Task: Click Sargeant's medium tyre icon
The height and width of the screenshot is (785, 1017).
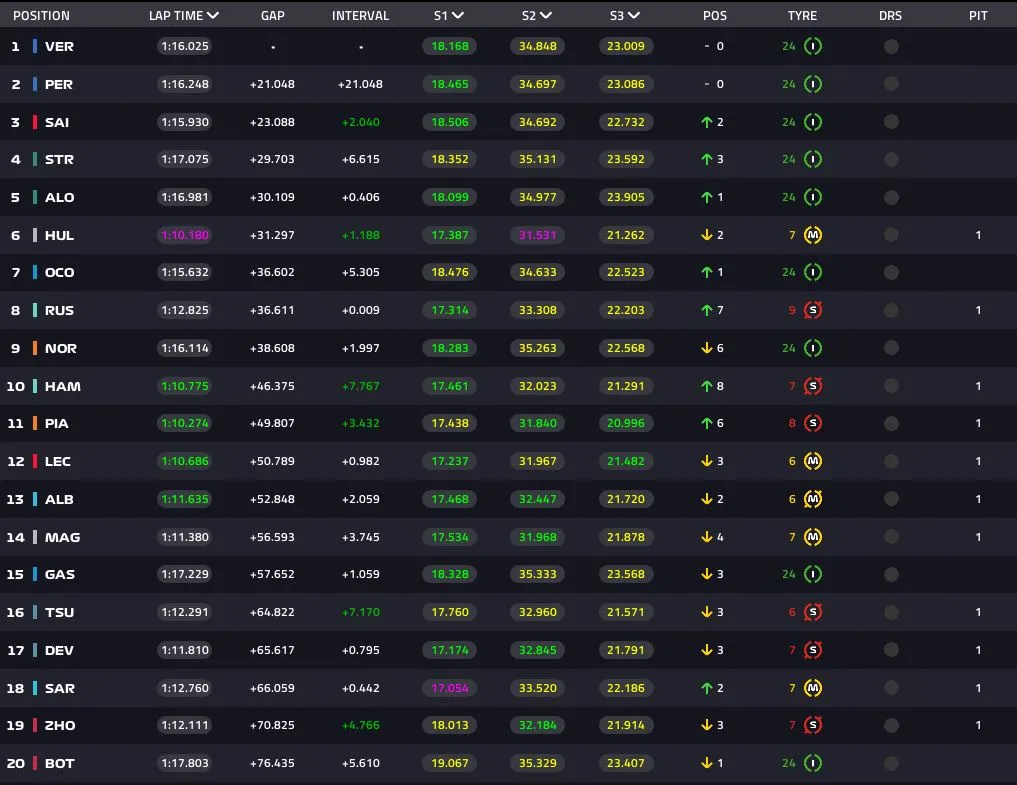Action: 814,688
